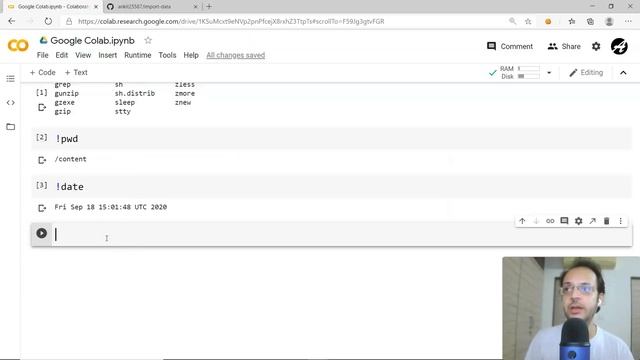Screen dimensions: 640x360
Task: Open the Comment panel
Action: click(510, 47)
